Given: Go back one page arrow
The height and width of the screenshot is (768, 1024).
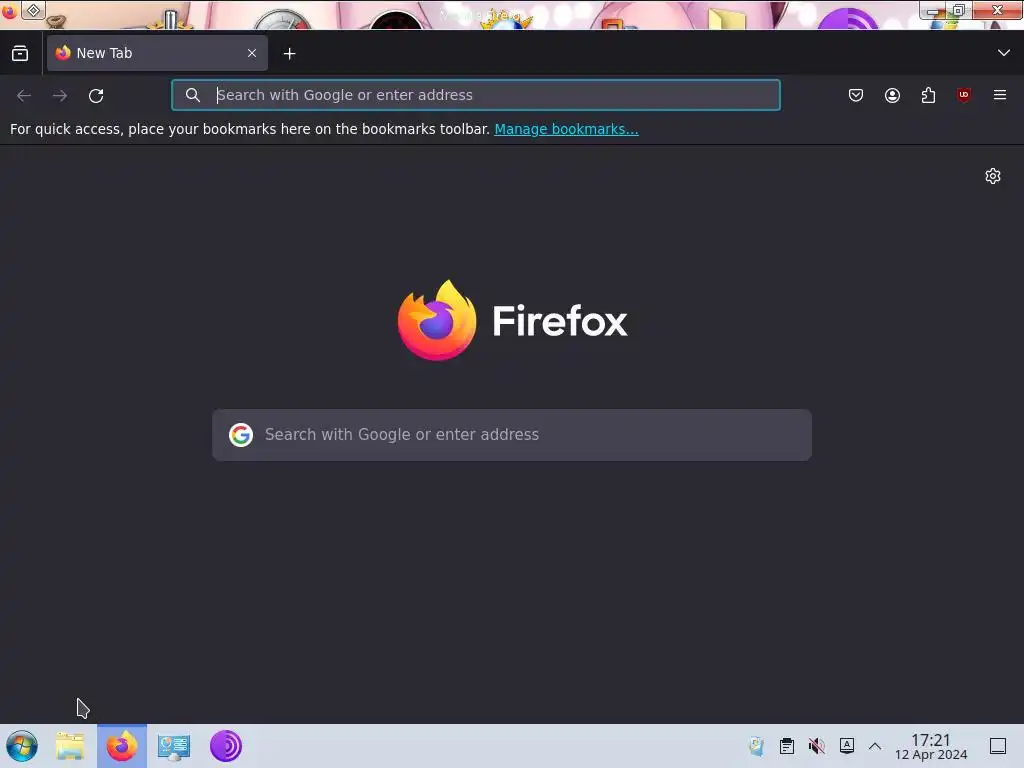Looking at the screenshot, I should [24, 95].
